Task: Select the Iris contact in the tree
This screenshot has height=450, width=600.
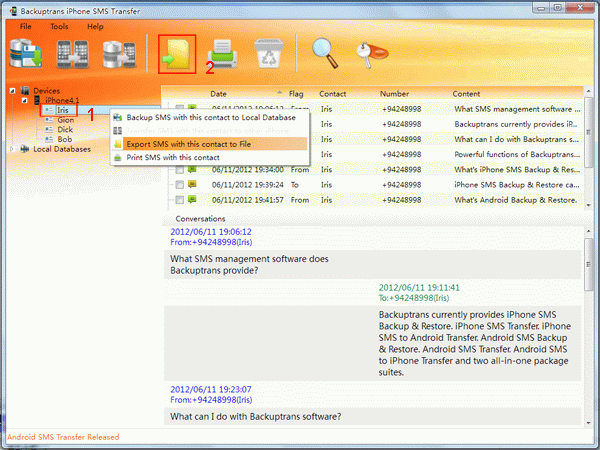Action: pos(63,110)
